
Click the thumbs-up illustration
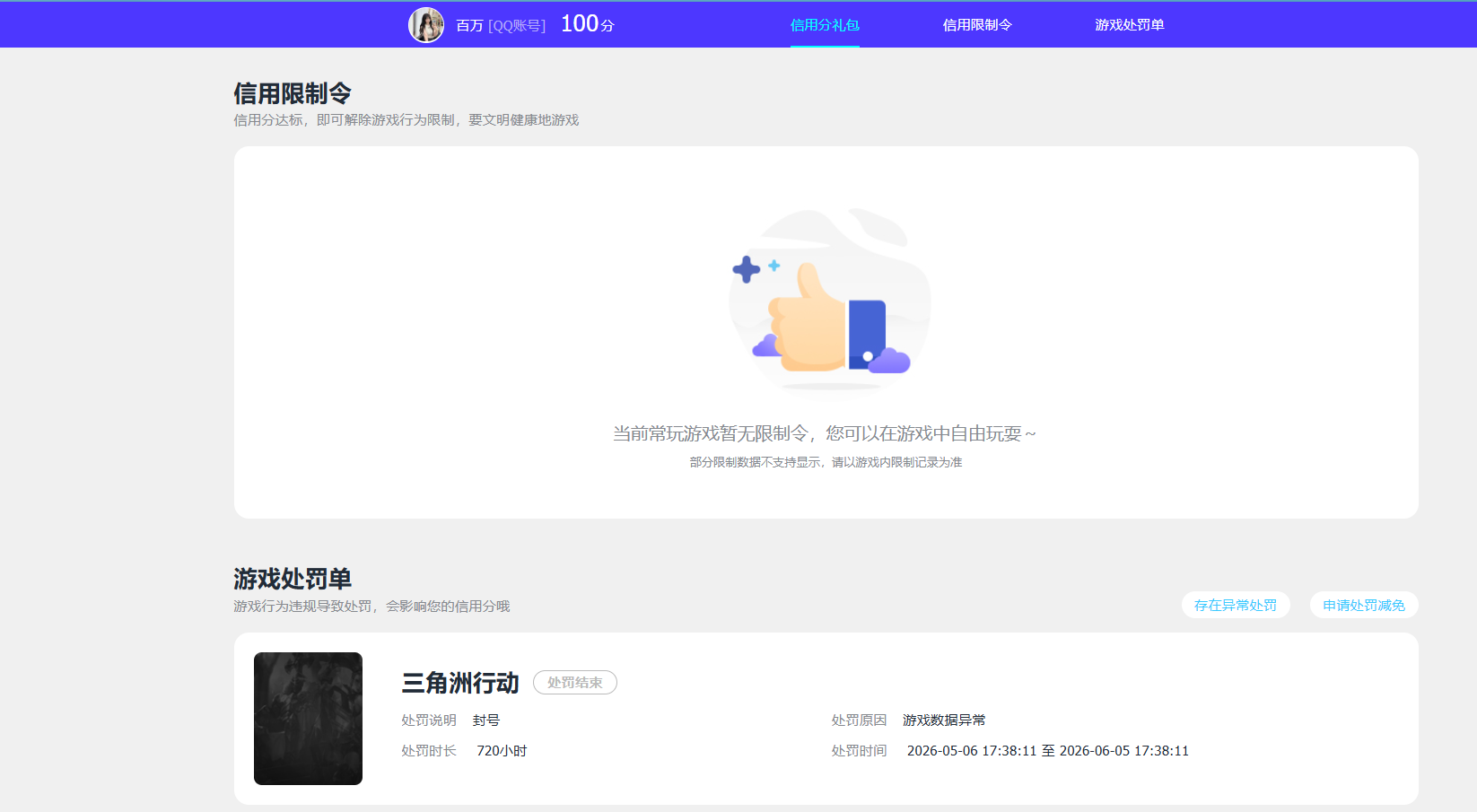point(829,301)
